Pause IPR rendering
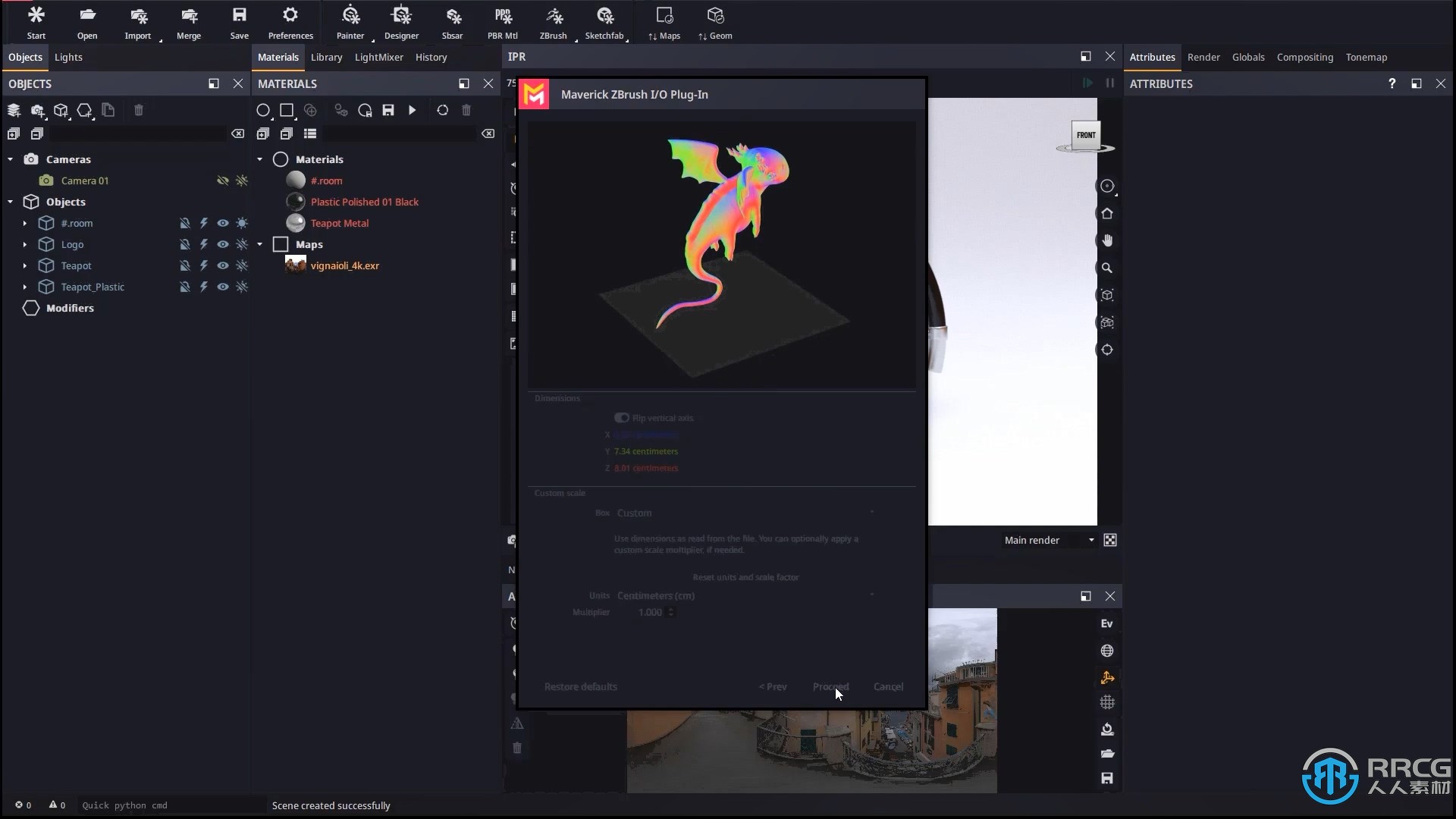 click(x=1110, y=83)
